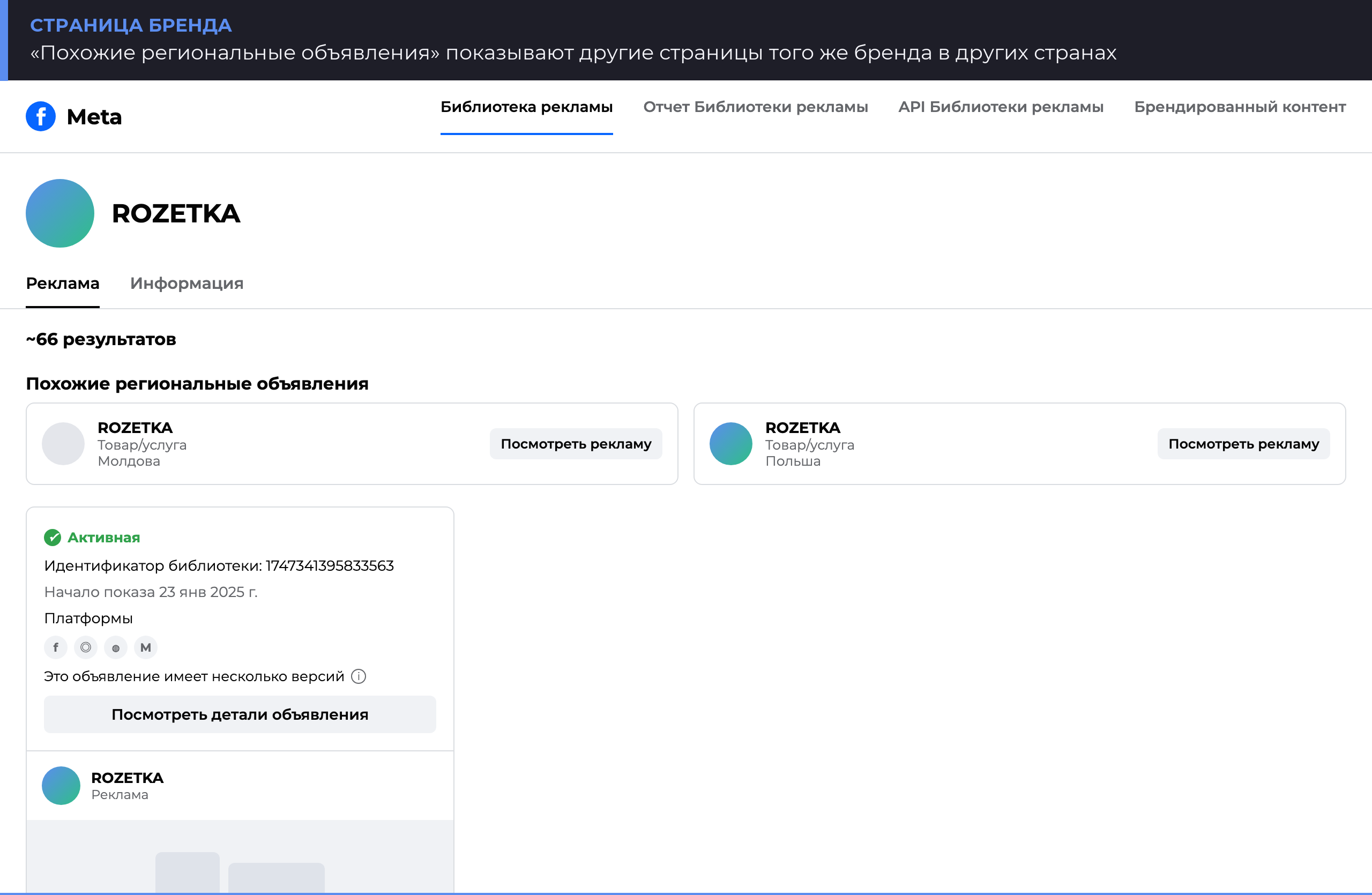Image resolution: width=1372 pixels, height=895 pixels.
Task: Click the Платформы label
Action: [x=89, y=618]
